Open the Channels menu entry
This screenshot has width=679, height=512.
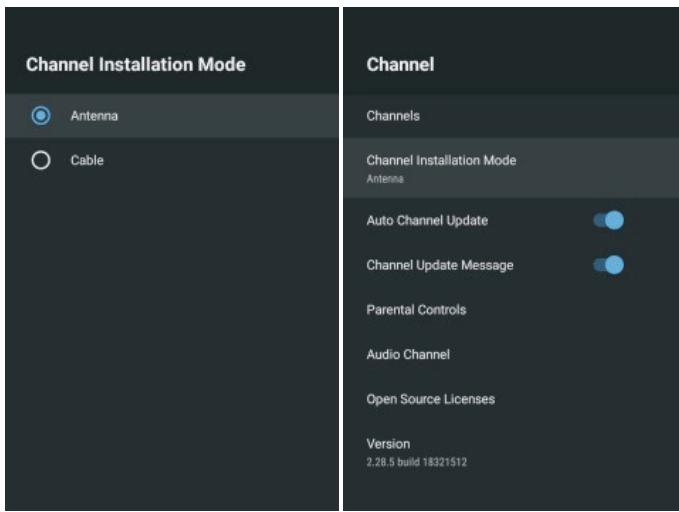point(511,116)
